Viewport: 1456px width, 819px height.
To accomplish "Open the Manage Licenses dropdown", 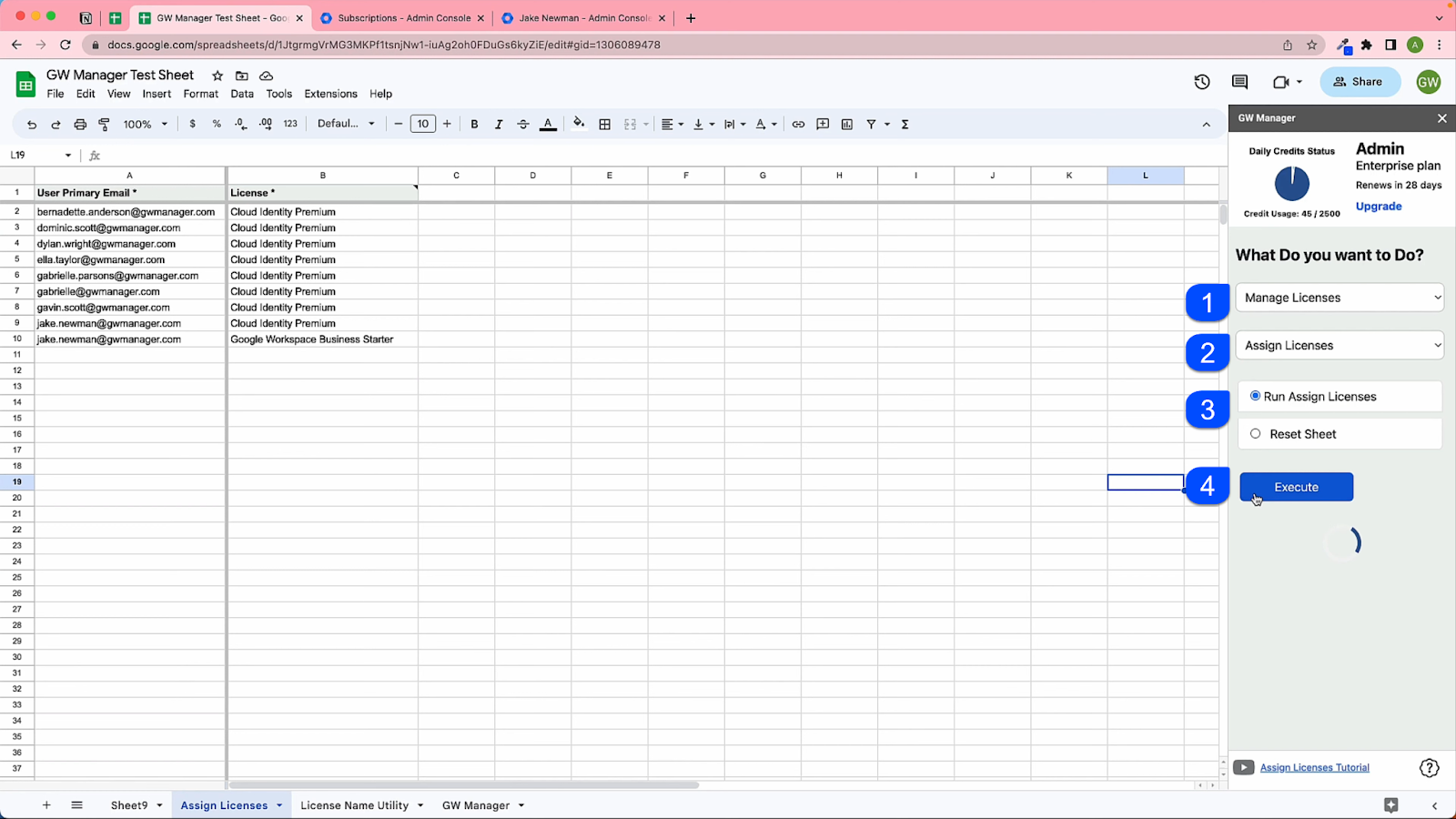I will tap(1340, 298).
